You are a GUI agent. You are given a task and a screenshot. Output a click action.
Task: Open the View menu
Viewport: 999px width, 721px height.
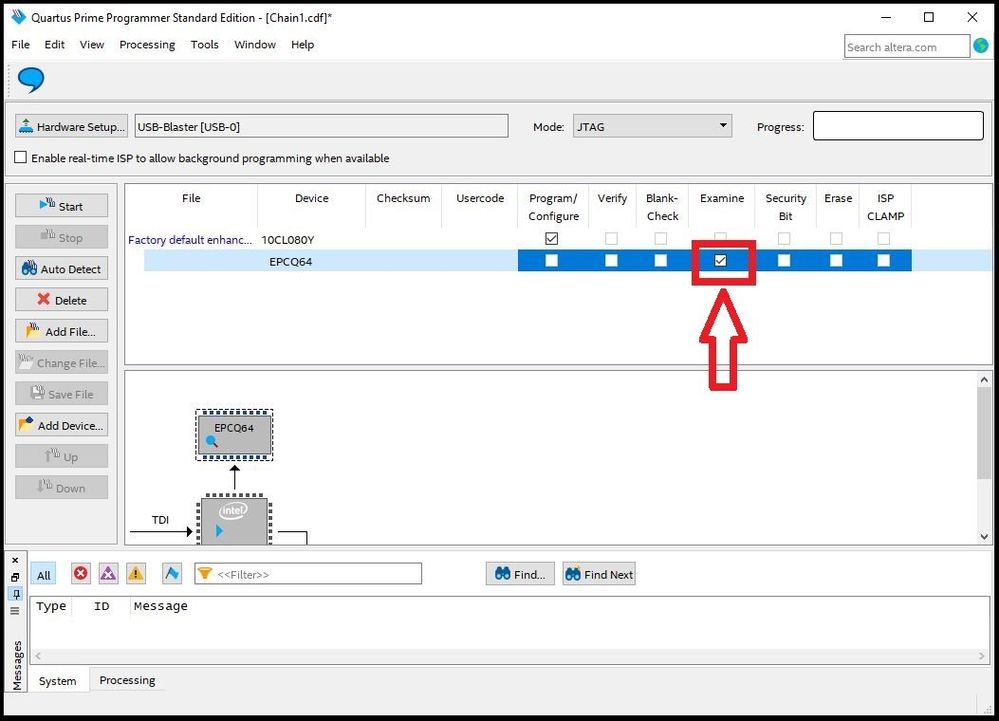92,45
